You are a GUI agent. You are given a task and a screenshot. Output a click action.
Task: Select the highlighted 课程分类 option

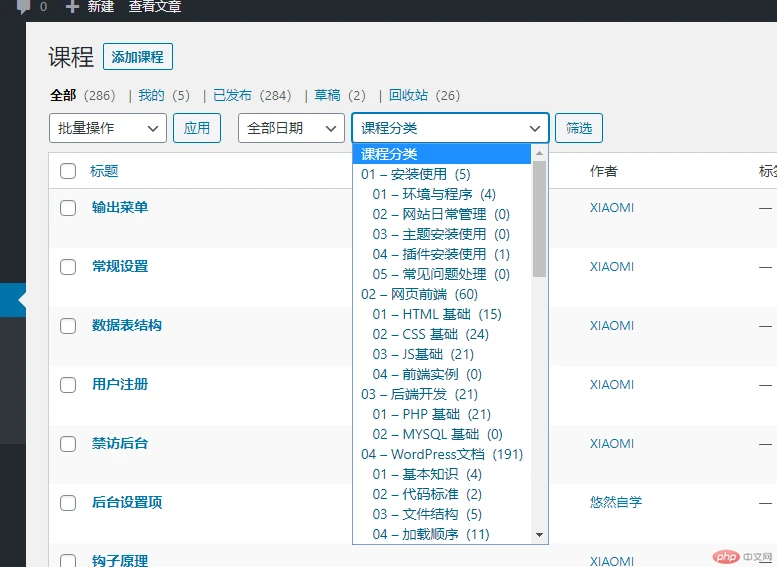(442, 154)
